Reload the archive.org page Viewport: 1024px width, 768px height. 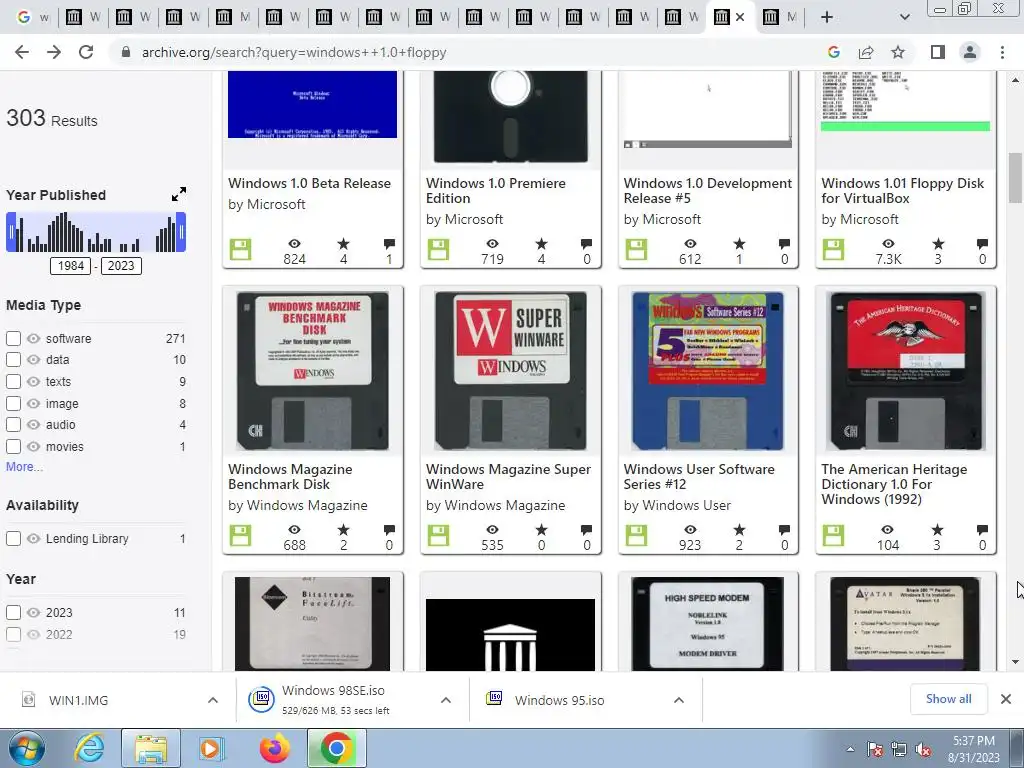tap(86, 52)
